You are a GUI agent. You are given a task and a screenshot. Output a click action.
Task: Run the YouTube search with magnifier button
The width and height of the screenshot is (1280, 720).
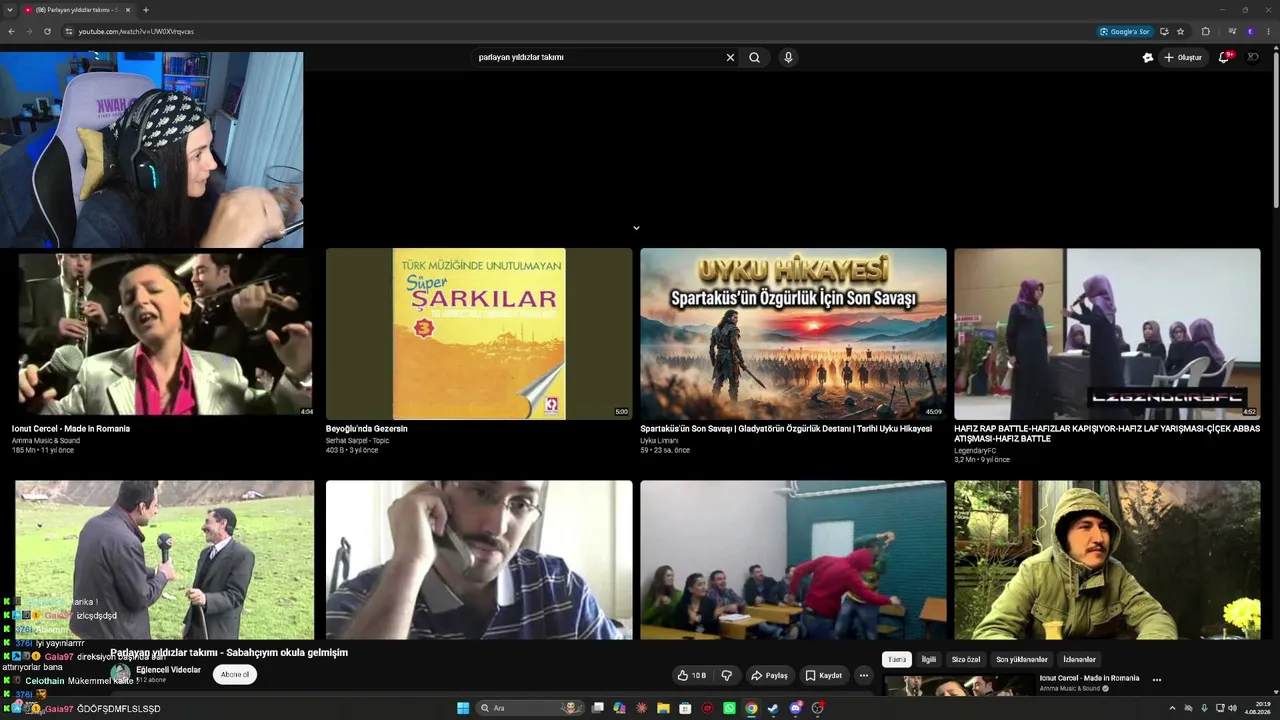tap(754, 57)
